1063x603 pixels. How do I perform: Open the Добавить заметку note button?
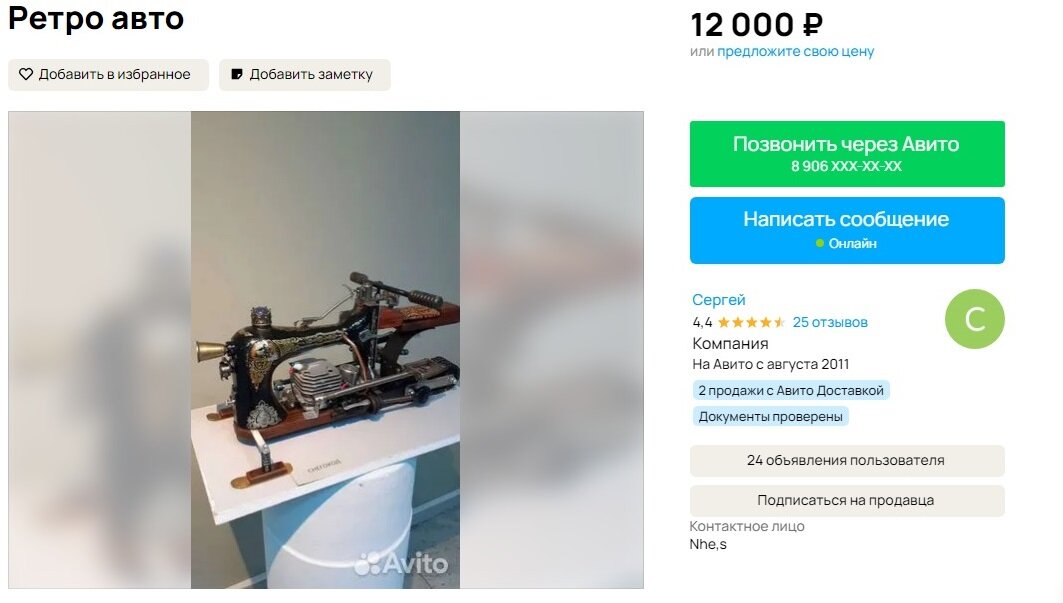point(304,75)
